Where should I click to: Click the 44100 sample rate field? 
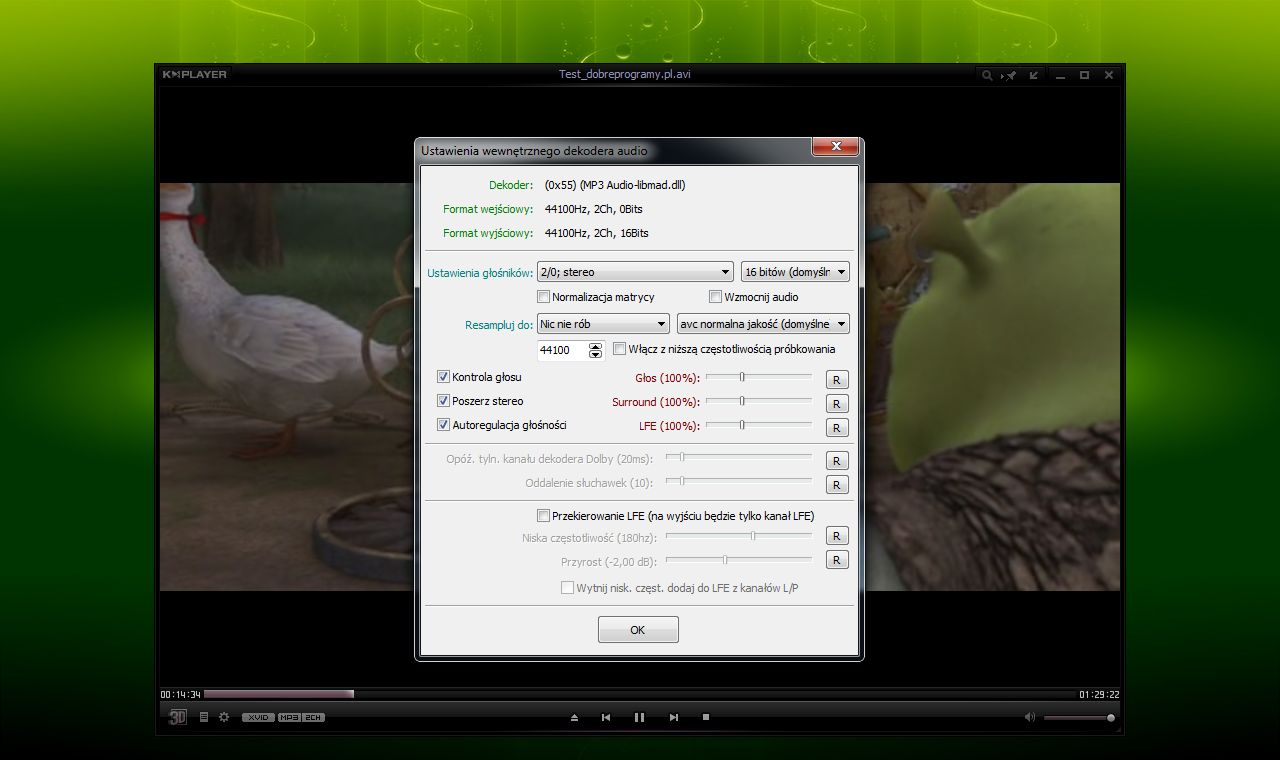pyautogui.click(x=562, y=350)
